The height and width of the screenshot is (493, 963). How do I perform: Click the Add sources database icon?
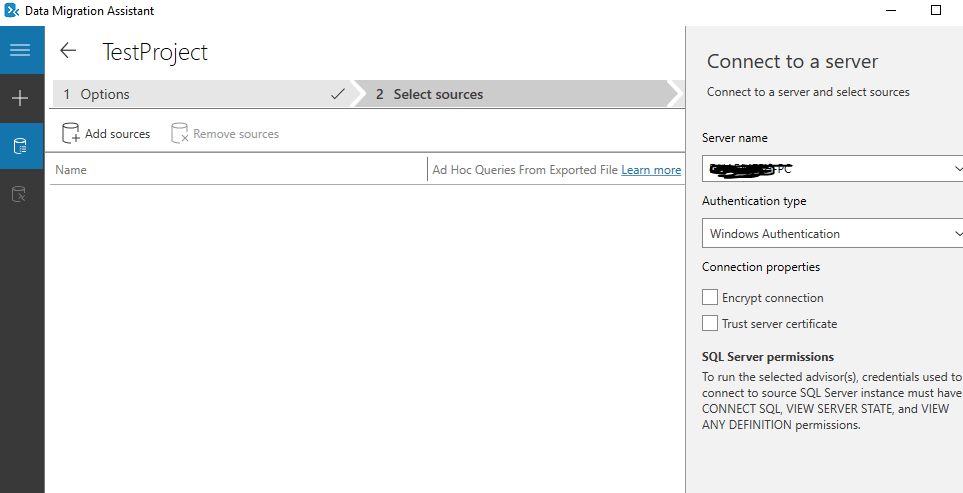[71, 133]
